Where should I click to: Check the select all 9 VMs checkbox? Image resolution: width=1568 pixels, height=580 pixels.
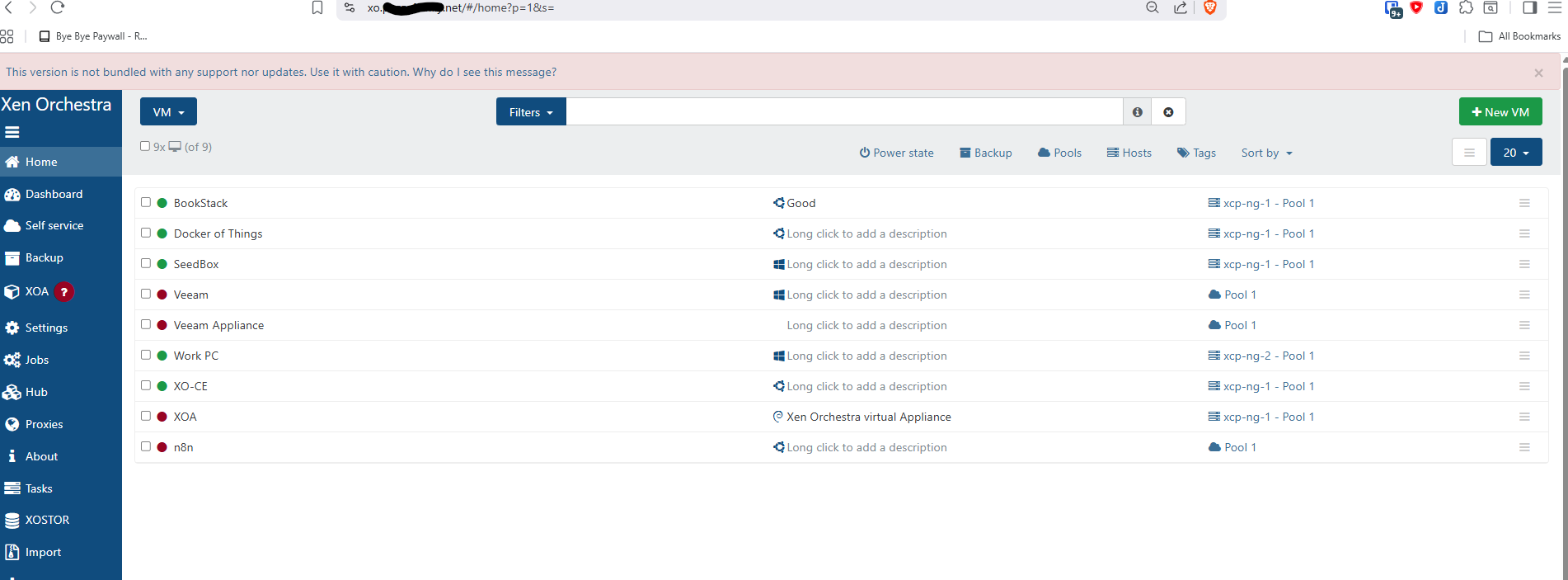tap(145, 146)
